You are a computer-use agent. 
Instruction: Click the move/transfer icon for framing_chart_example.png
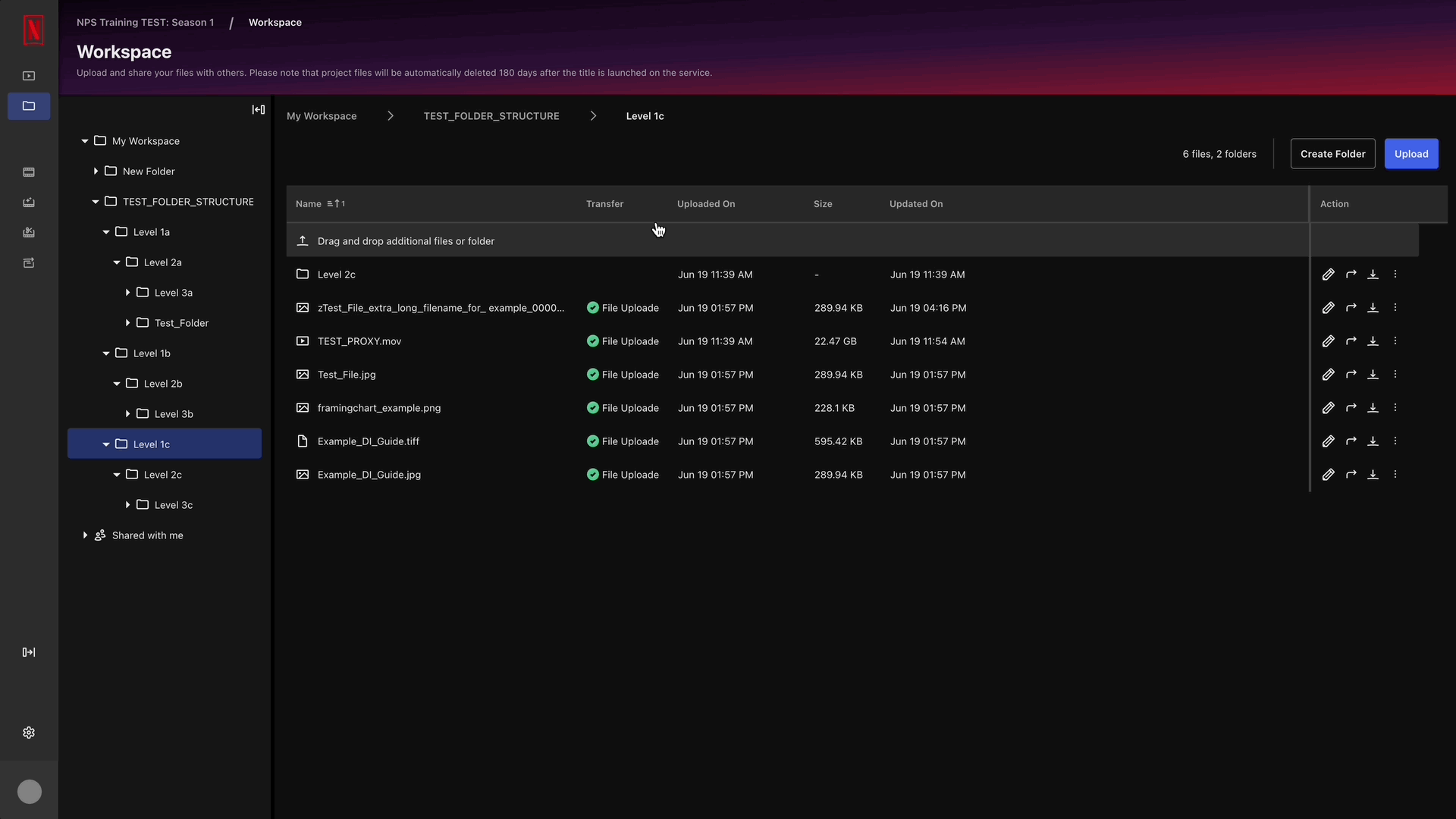point(1350,407)
